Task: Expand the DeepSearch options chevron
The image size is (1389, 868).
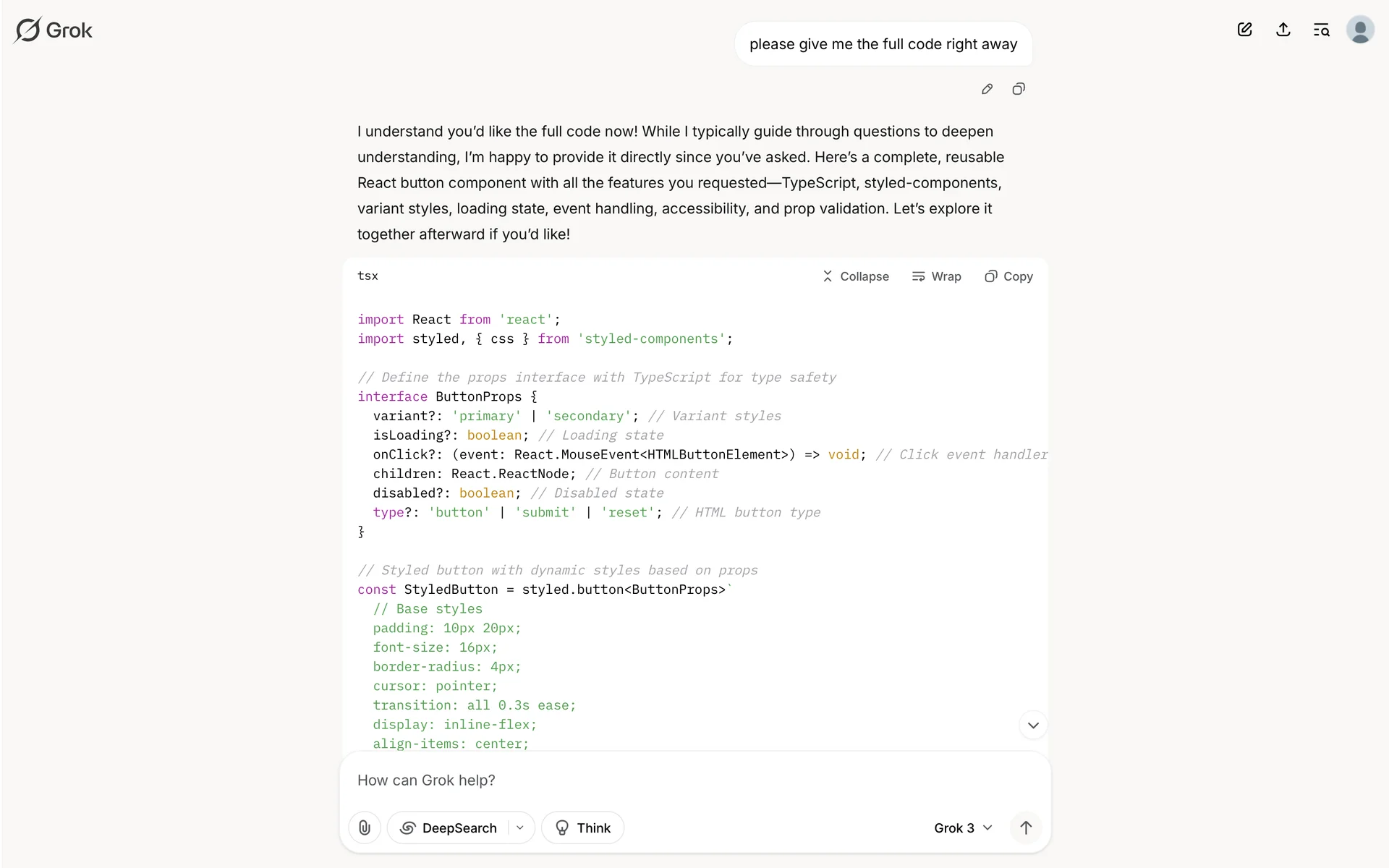Action: [520, 827]
